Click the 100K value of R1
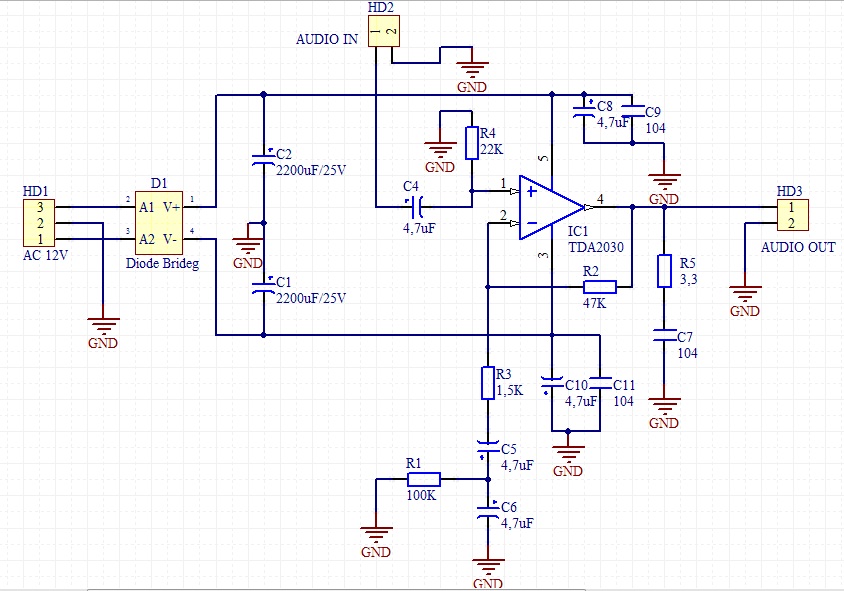Image resolution: width=844 pixels, height=591 pixels. pyautogui.click(x=421, y=495)
